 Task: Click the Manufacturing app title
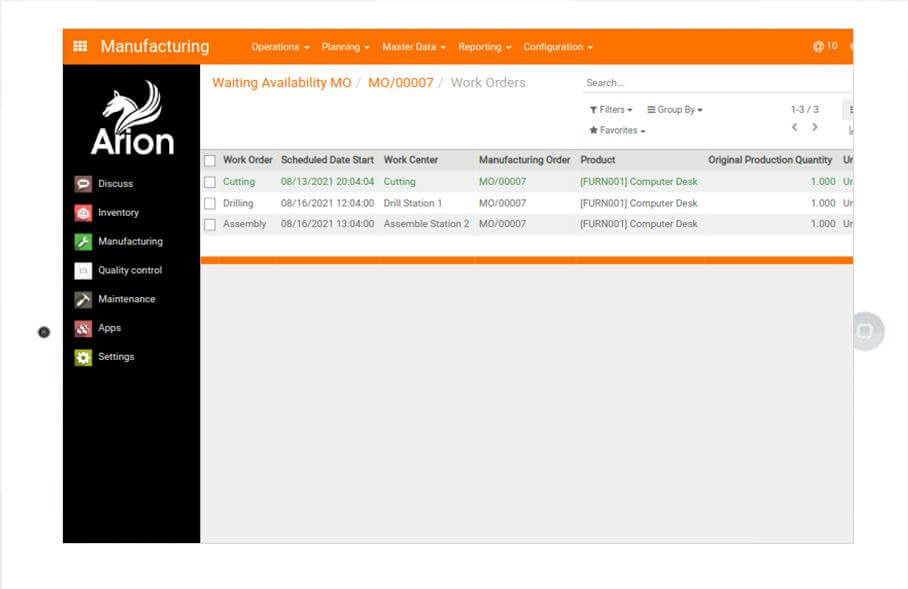coord(155,46)
